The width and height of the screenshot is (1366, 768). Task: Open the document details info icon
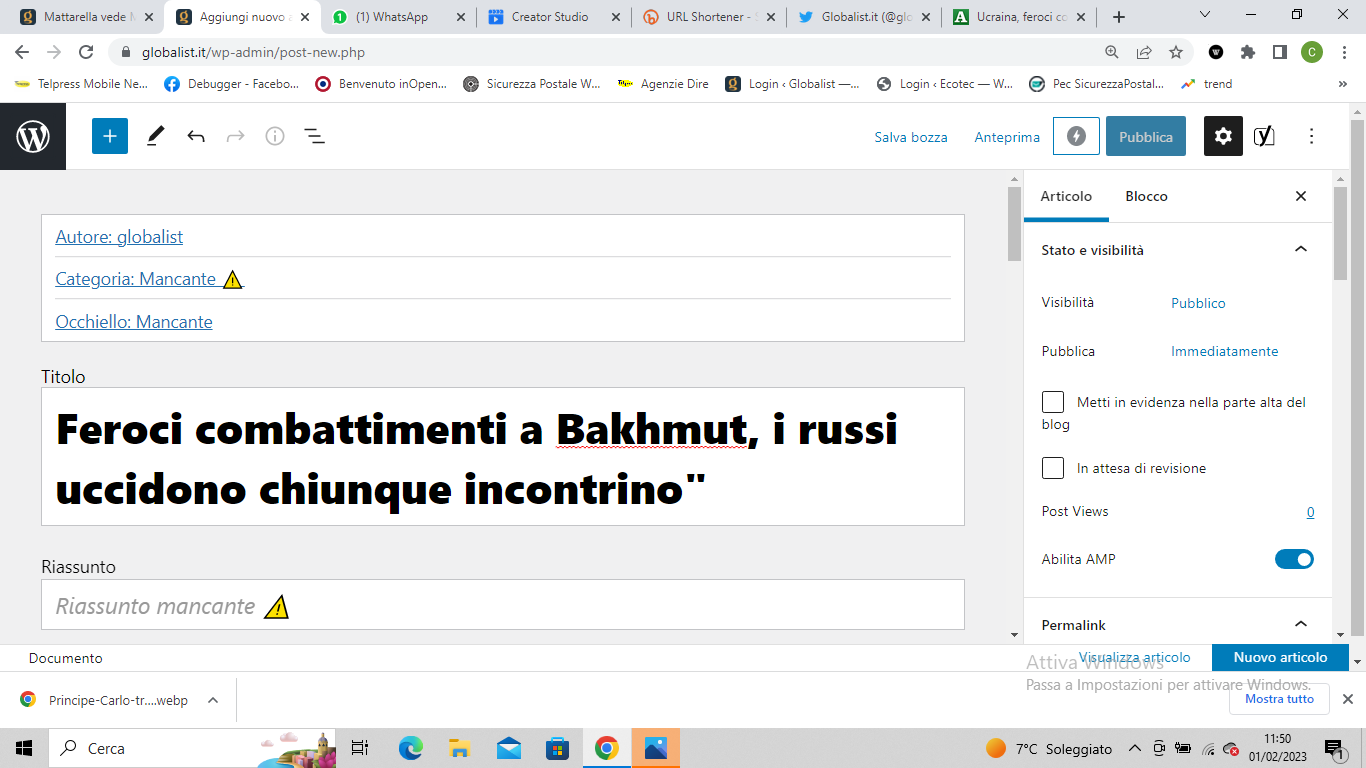point(275,136)
